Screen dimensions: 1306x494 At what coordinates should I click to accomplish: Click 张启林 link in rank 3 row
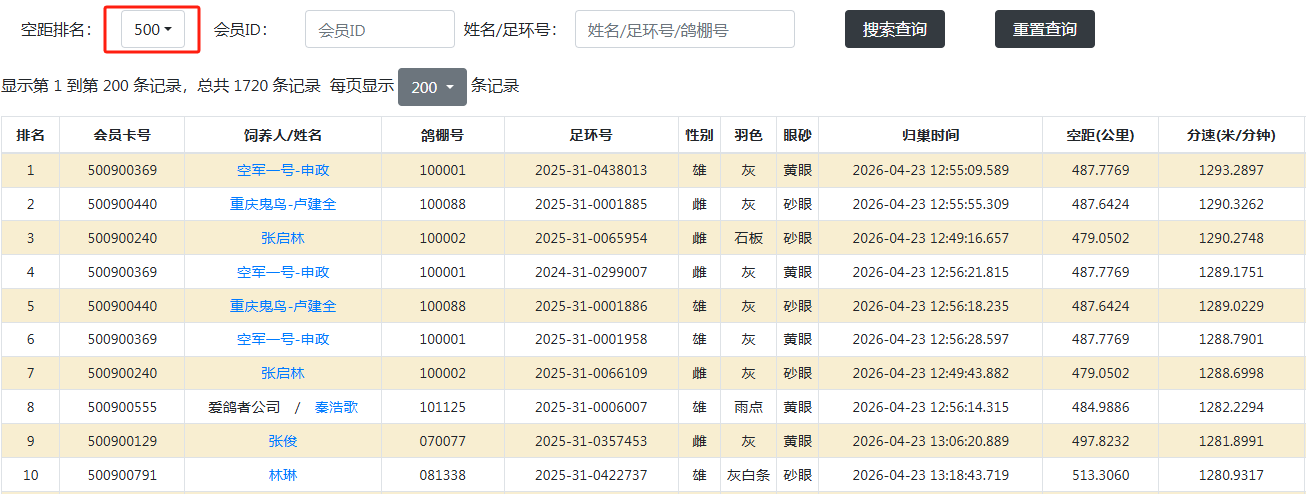coord(283,238)
